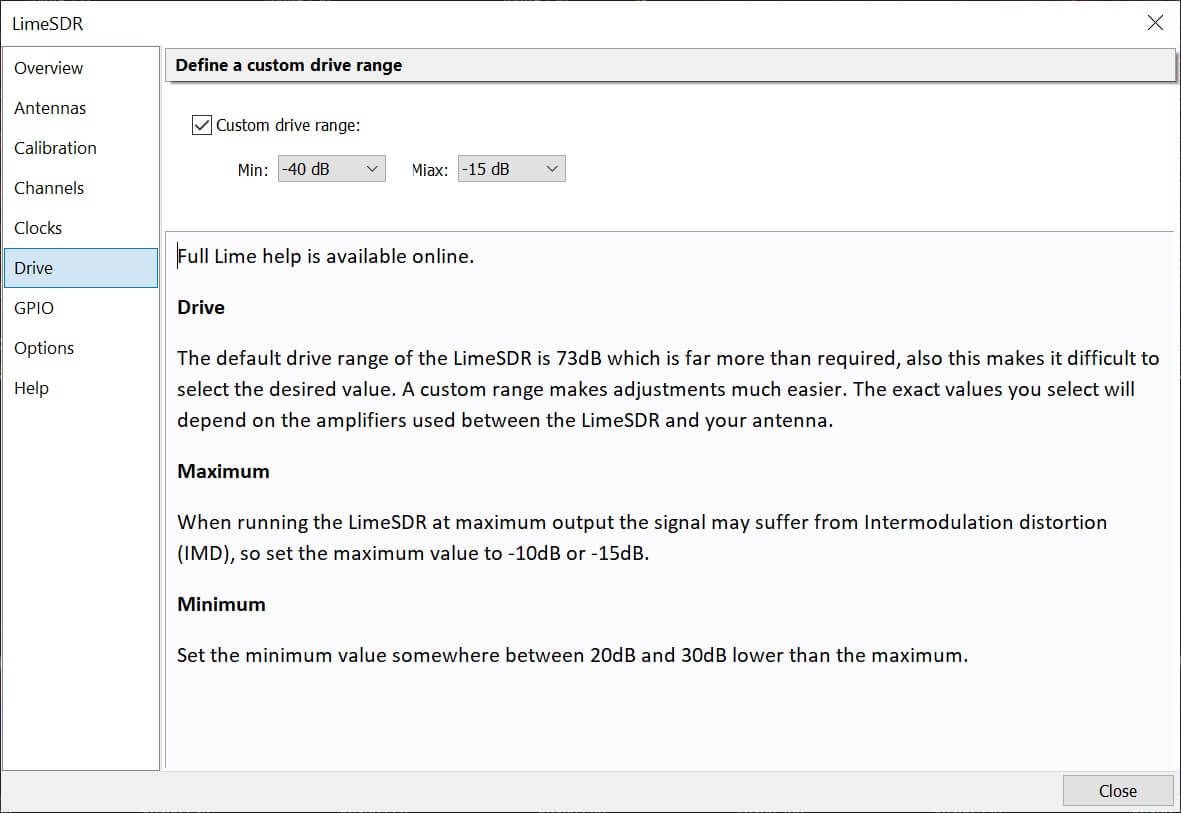Switch to the Calibration section
1181x813 pixels.
55,148
